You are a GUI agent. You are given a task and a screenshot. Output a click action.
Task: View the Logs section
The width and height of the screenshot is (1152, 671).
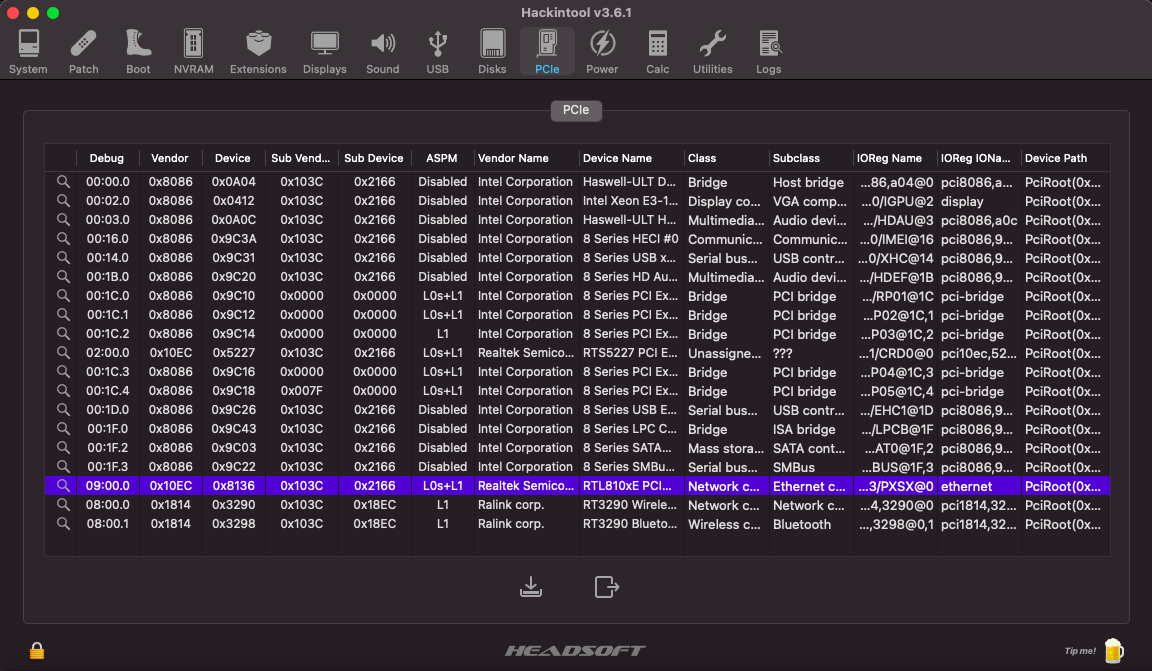click(x=768, y=52)
